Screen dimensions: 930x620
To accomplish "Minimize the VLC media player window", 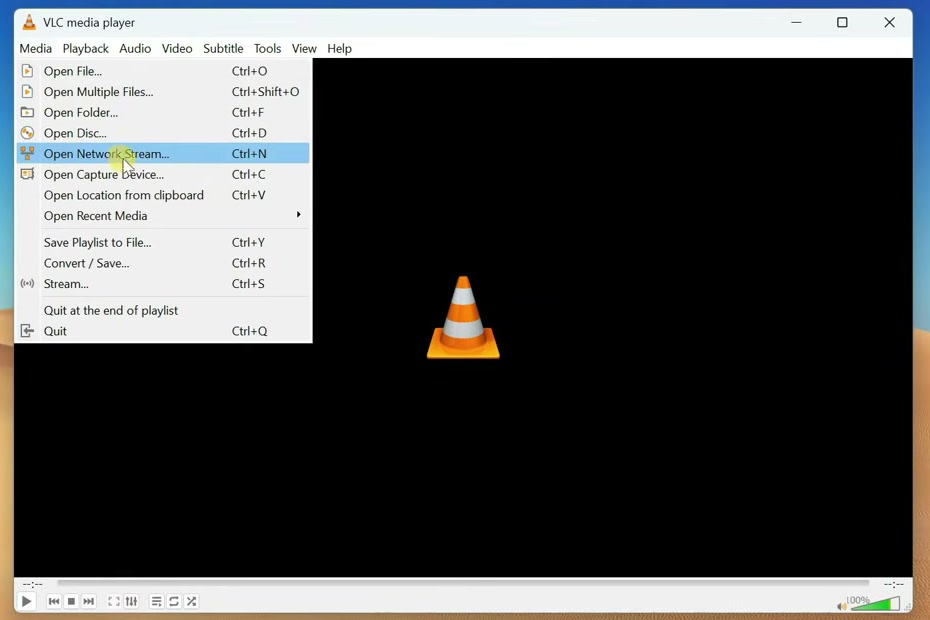I will (797, 23).
